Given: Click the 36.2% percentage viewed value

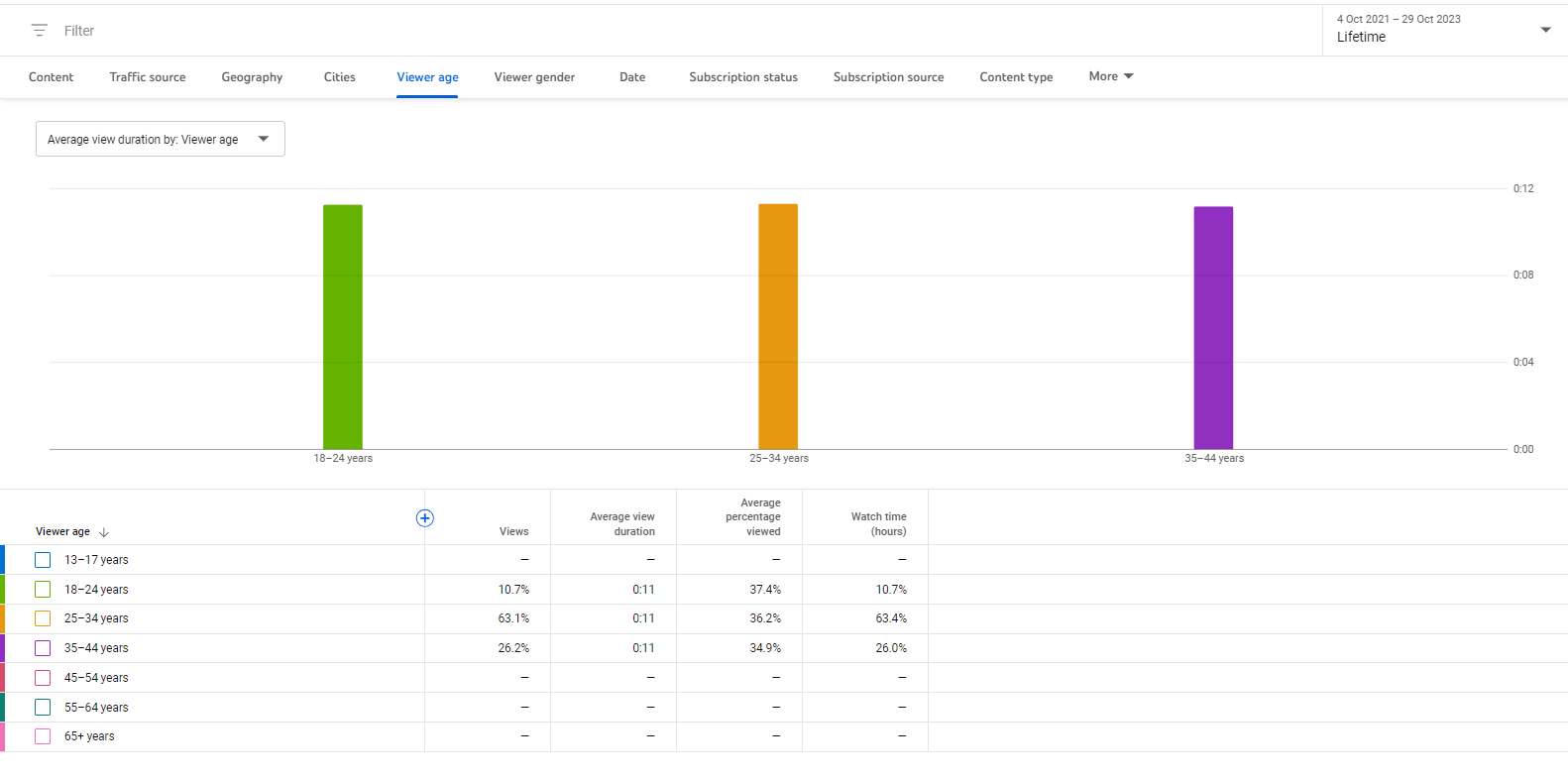Looking at the screenshot, I should [x=765, y=618].
